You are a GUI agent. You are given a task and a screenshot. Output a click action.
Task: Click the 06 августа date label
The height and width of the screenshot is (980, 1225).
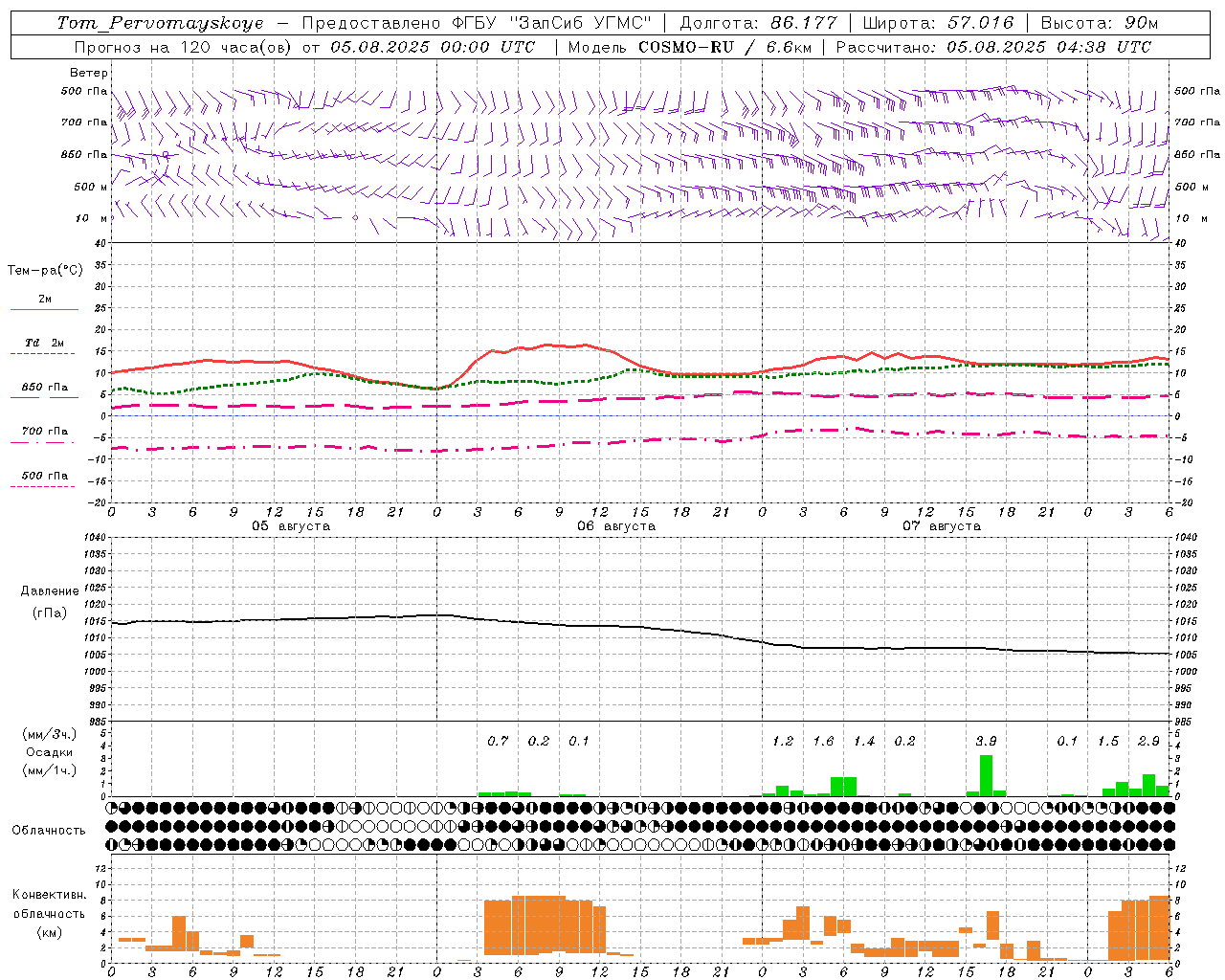pyautogui.click(x=616, y=526)
